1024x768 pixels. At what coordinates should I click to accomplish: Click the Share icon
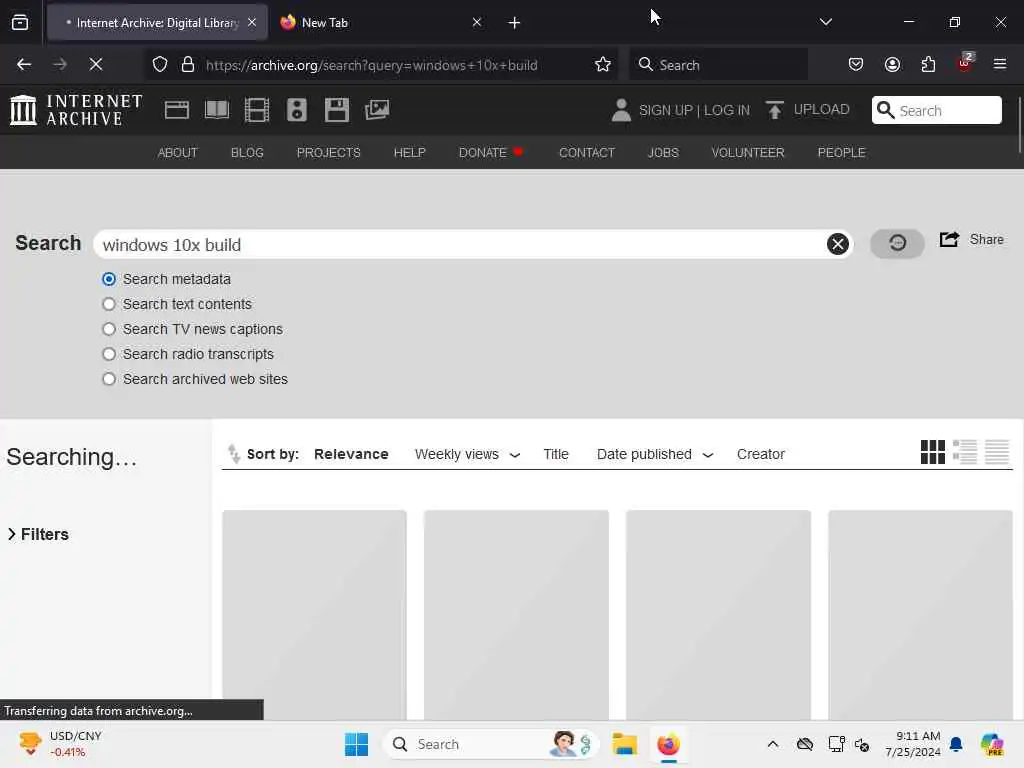point(950,240)
